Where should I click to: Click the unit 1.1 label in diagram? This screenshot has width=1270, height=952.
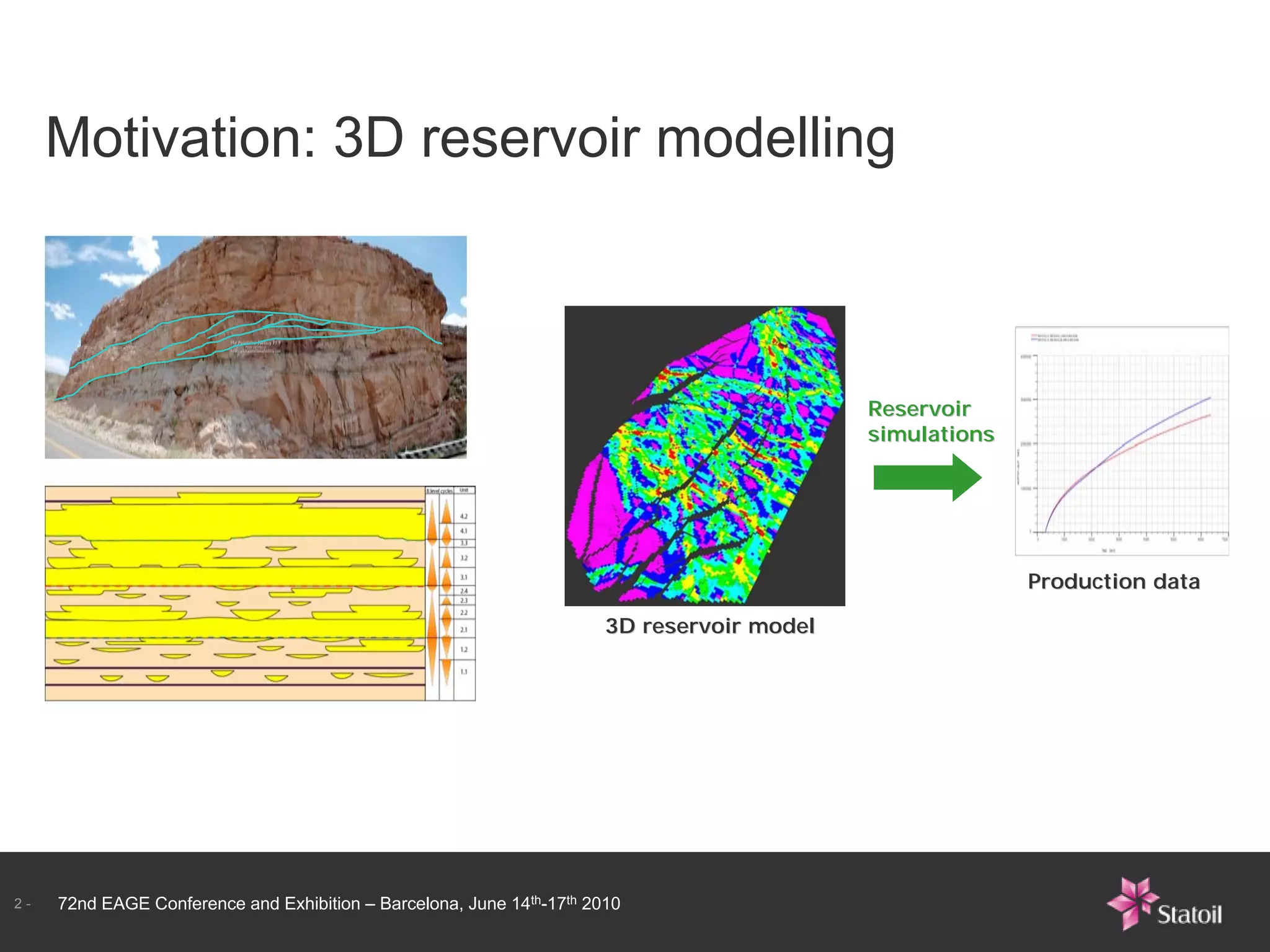464,671
